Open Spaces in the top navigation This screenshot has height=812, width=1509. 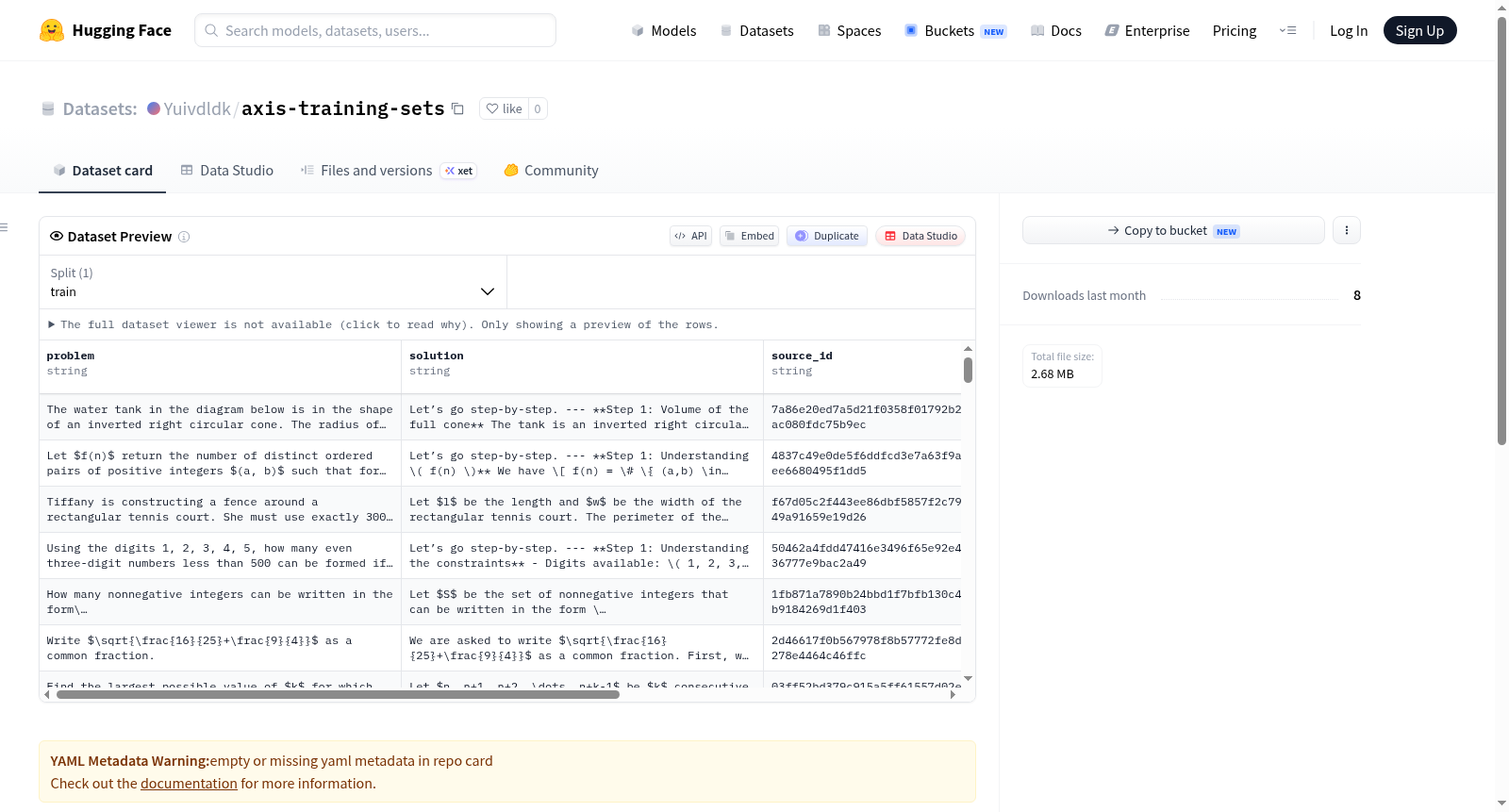point(850,30)
